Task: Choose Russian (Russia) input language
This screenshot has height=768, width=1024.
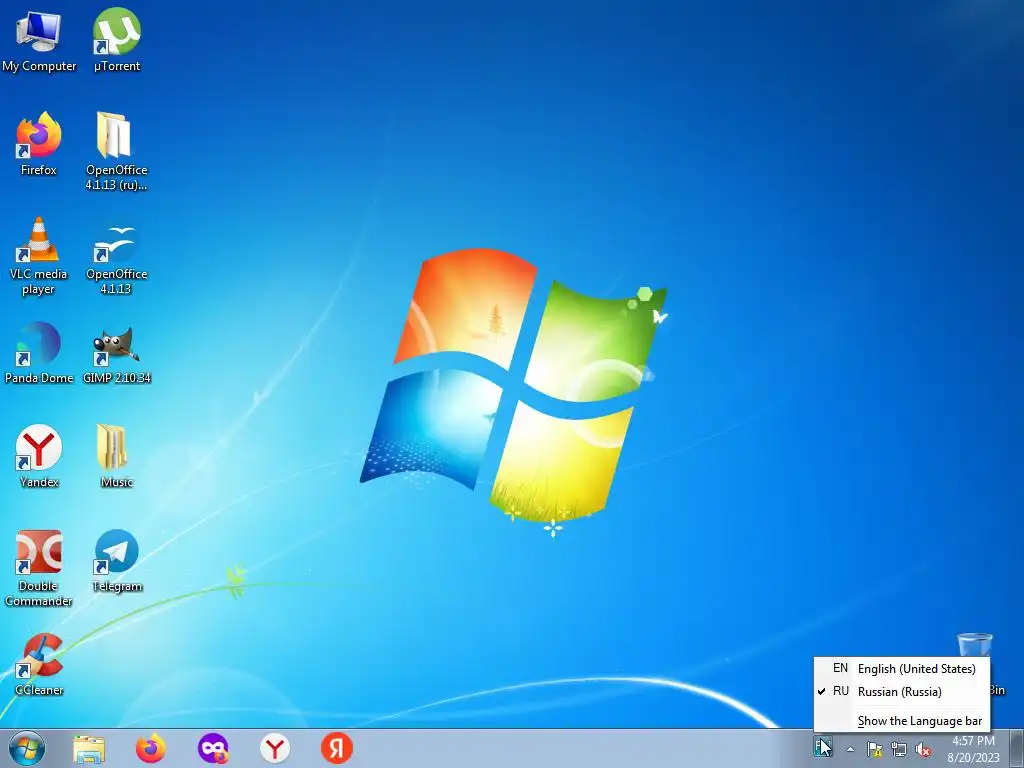Action: [902, 692]
